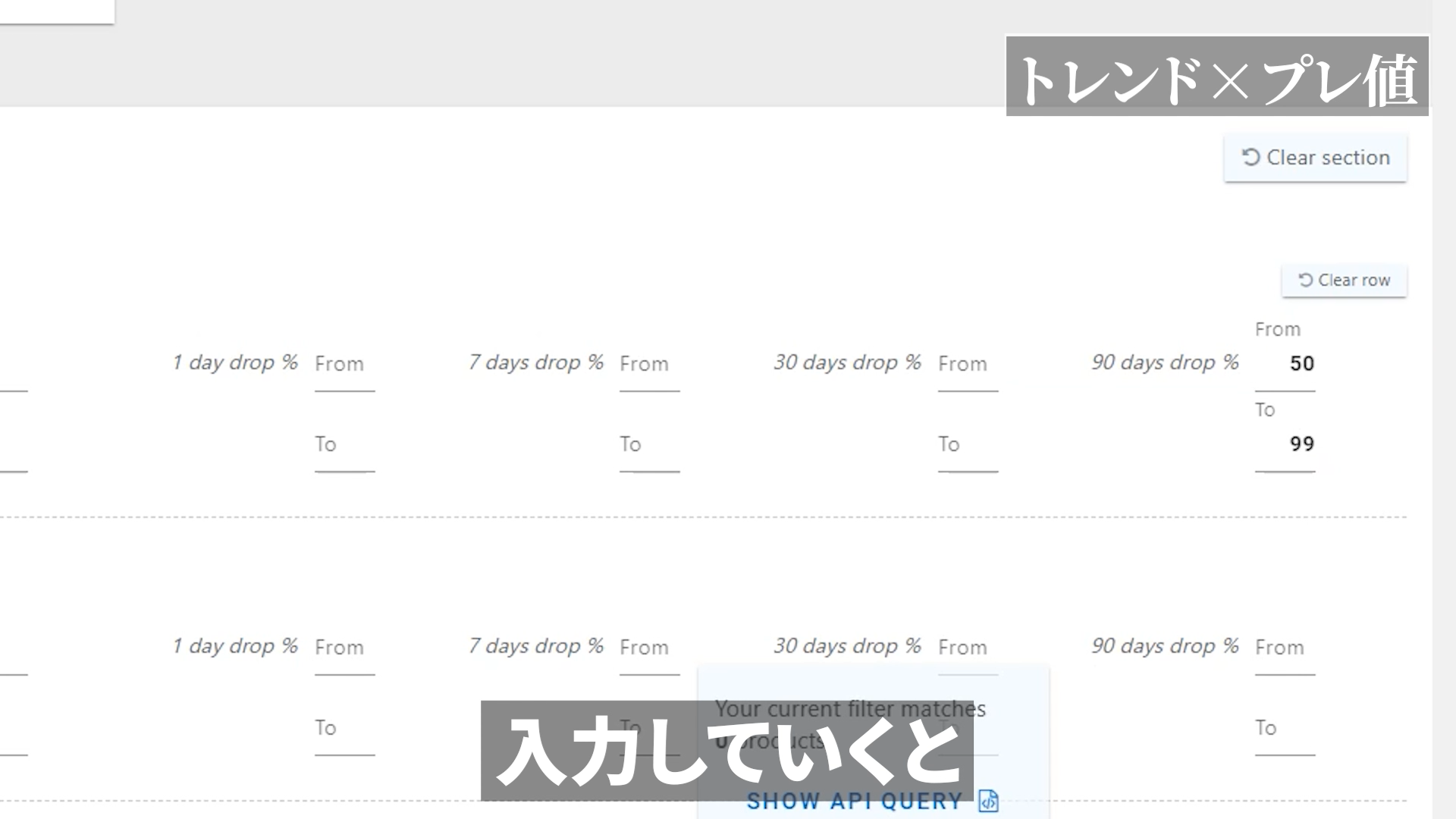Click the API query code icon
This screenshot has width=1456, height=819.
pyautogui.click(x=989, y=801)
